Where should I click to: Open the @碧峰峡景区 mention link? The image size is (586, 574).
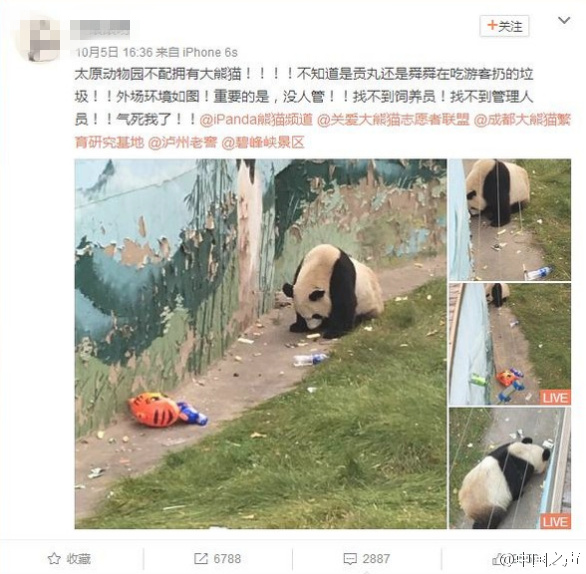[x=263, y=142]
